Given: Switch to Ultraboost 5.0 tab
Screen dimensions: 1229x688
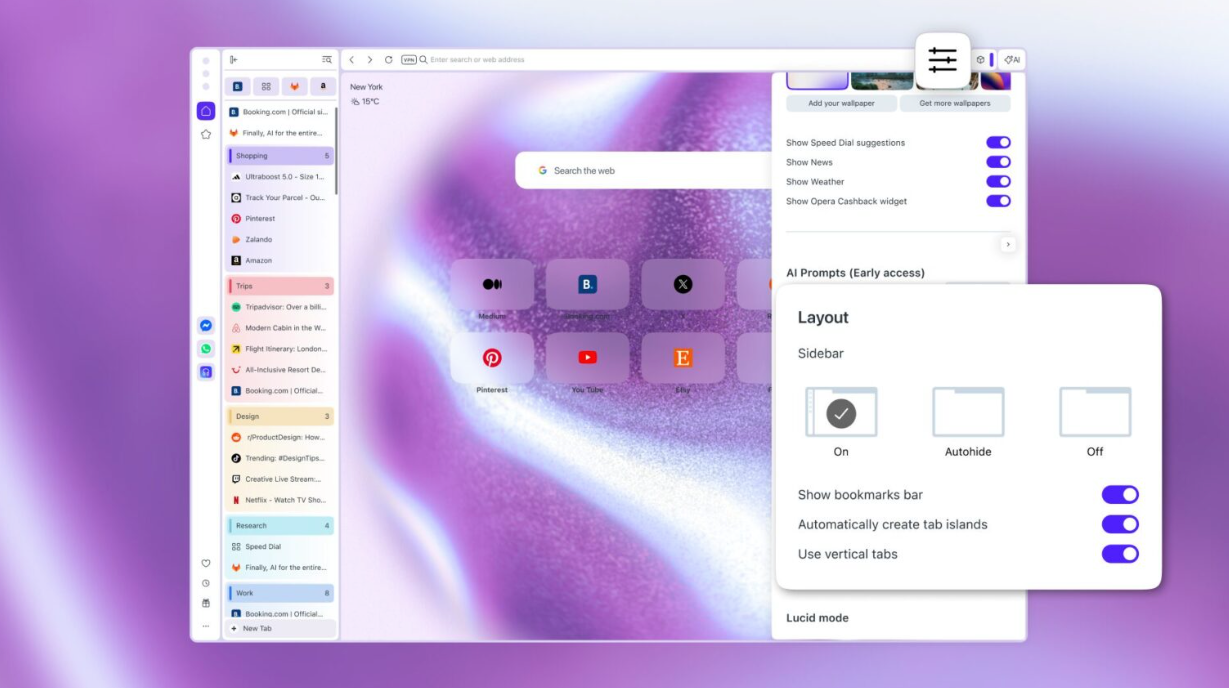Looking at the screenshot, I should pyautogui.click(x=281, y=177).
